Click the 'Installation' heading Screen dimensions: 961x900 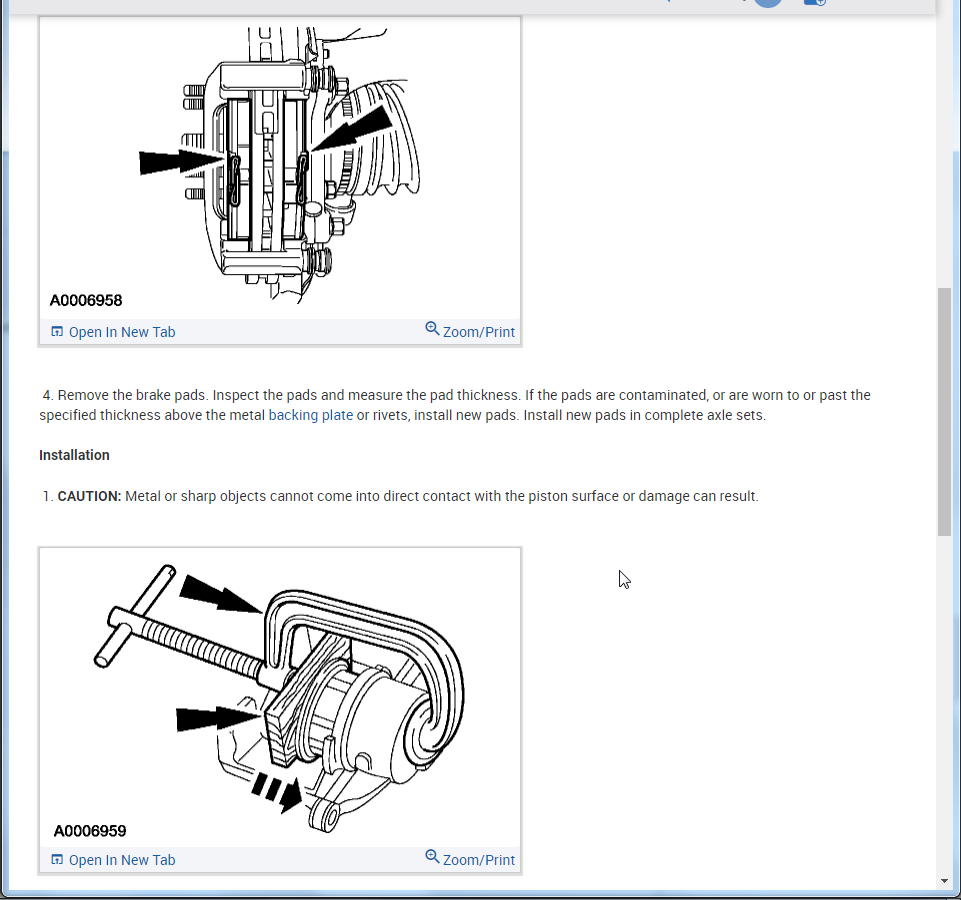click(x=74, y=455)
